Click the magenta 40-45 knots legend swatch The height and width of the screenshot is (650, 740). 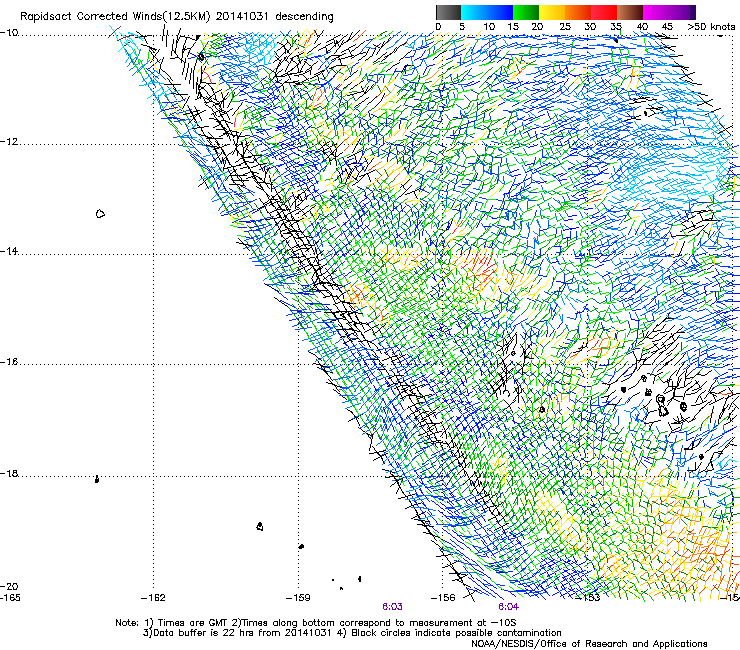pyautogui.click(x=656, y=12)
